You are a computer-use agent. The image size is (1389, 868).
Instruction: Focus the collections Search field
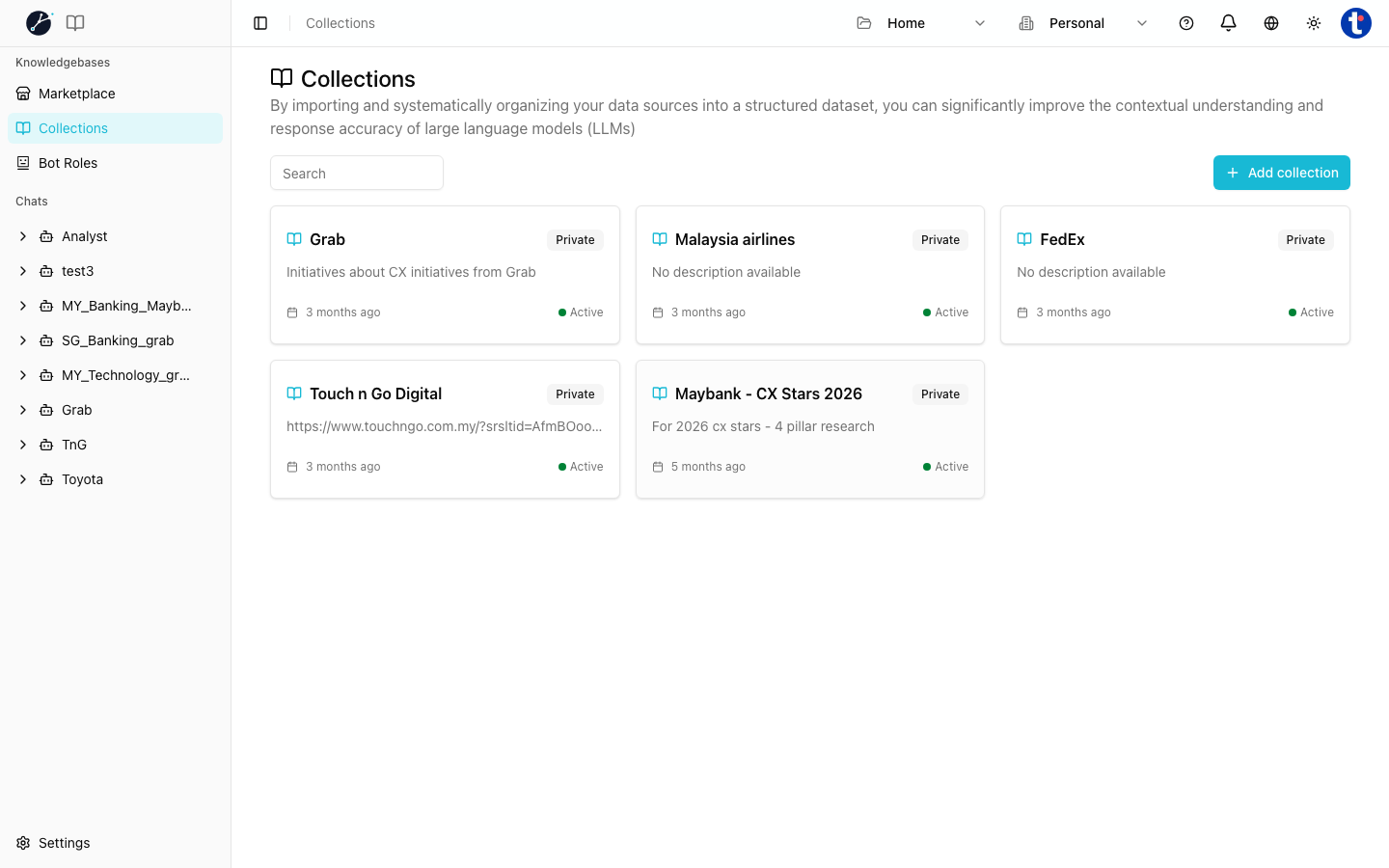[357, 173]
